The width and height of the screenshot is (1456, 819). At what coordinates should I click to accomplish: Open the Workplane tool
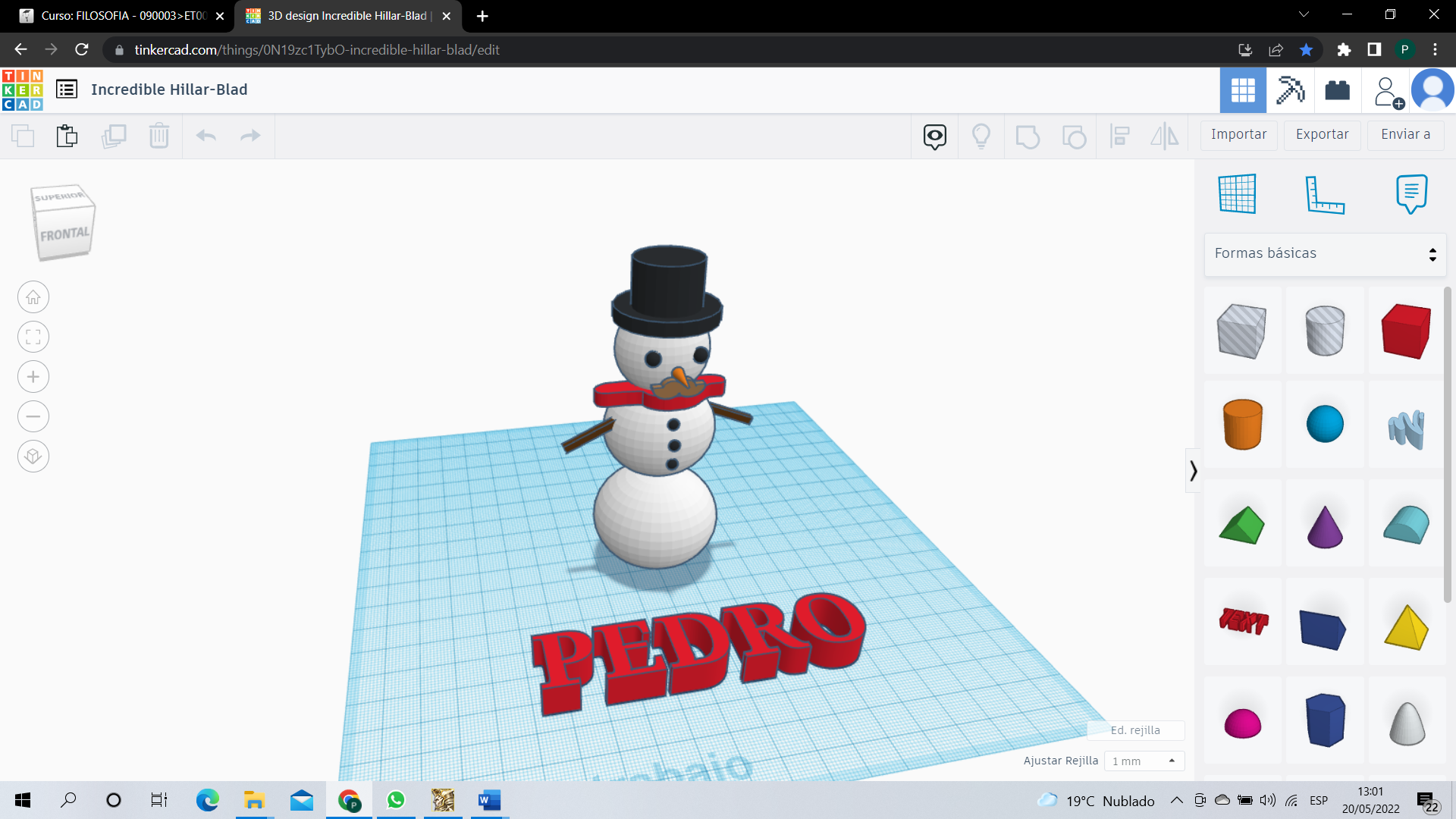(1238, 194)
